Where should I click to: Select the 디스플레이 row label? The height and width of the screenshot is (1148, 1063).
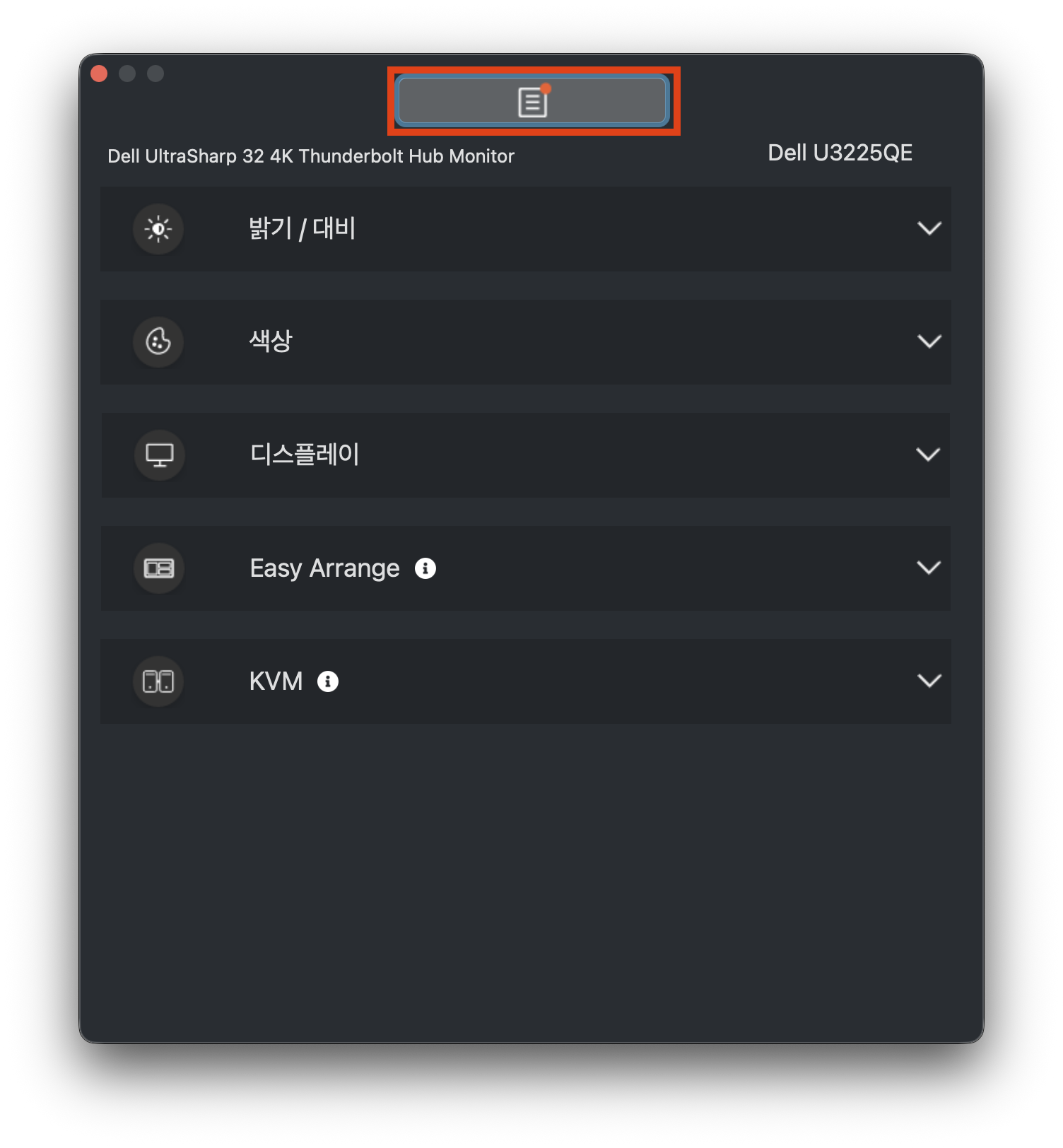pos(305,455)
